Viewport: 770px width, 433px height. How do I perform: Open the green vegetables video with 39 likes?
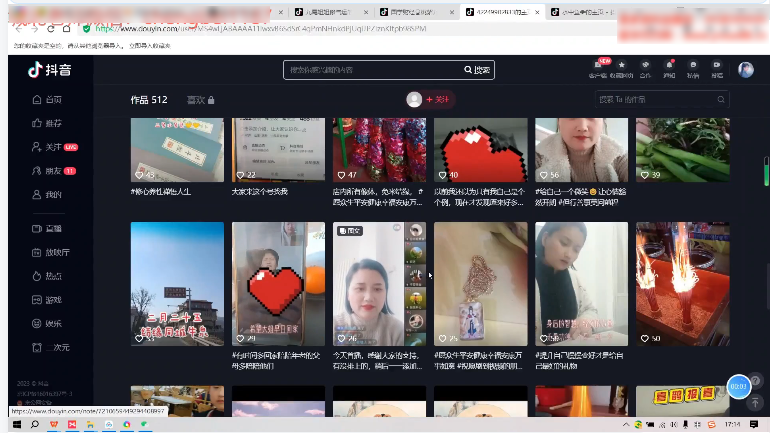click(683, 150)
